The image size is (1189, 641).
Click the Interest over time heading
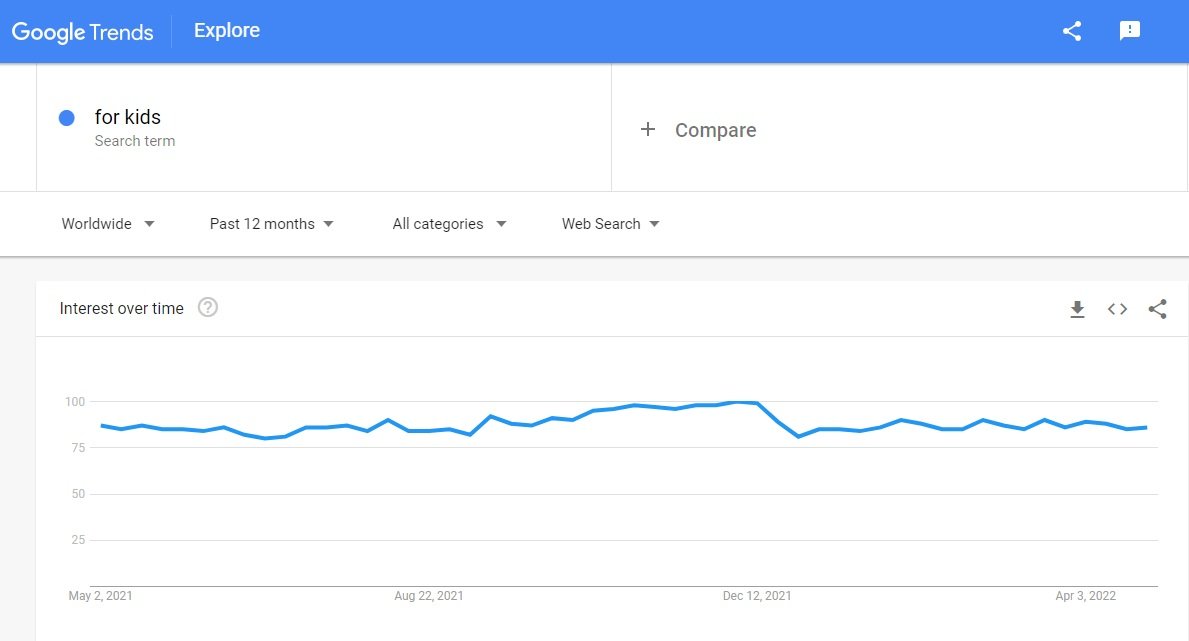[x=121, y=308]
